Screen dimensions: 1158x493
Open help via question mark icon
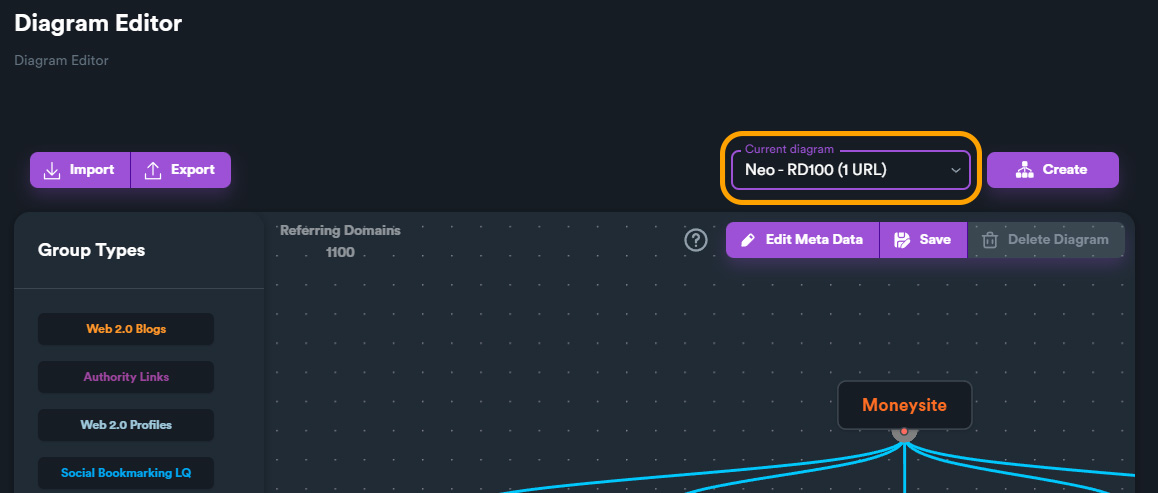tap(696, 240)
